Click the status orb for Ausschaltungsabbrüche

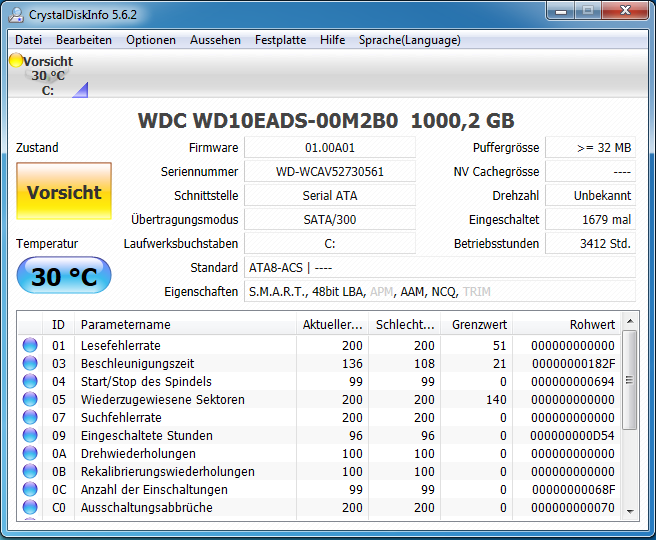tap(30, 507)
